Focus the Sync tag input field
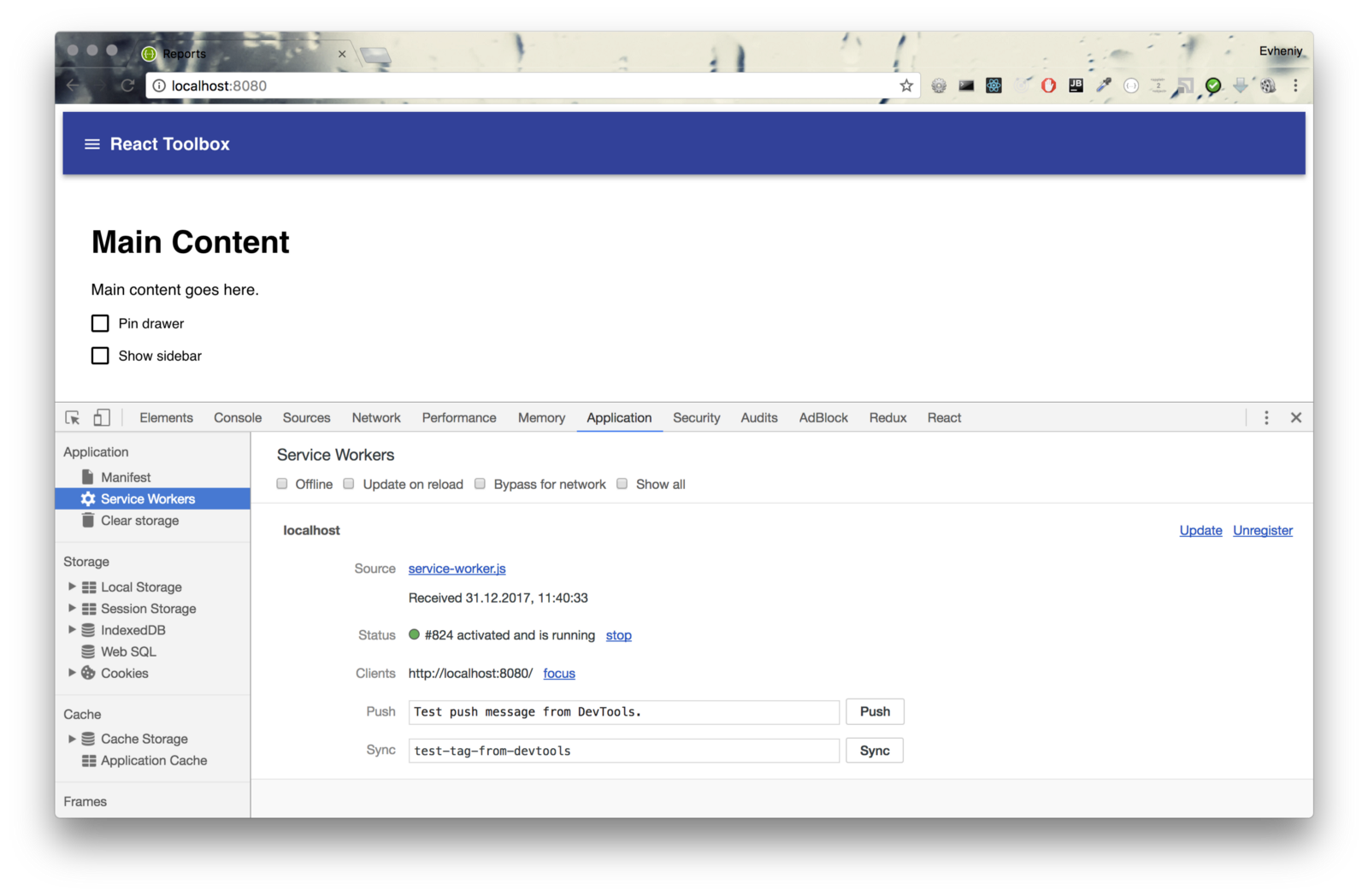The width and height of the screenshot is (1368, 896). coord(624,751)
